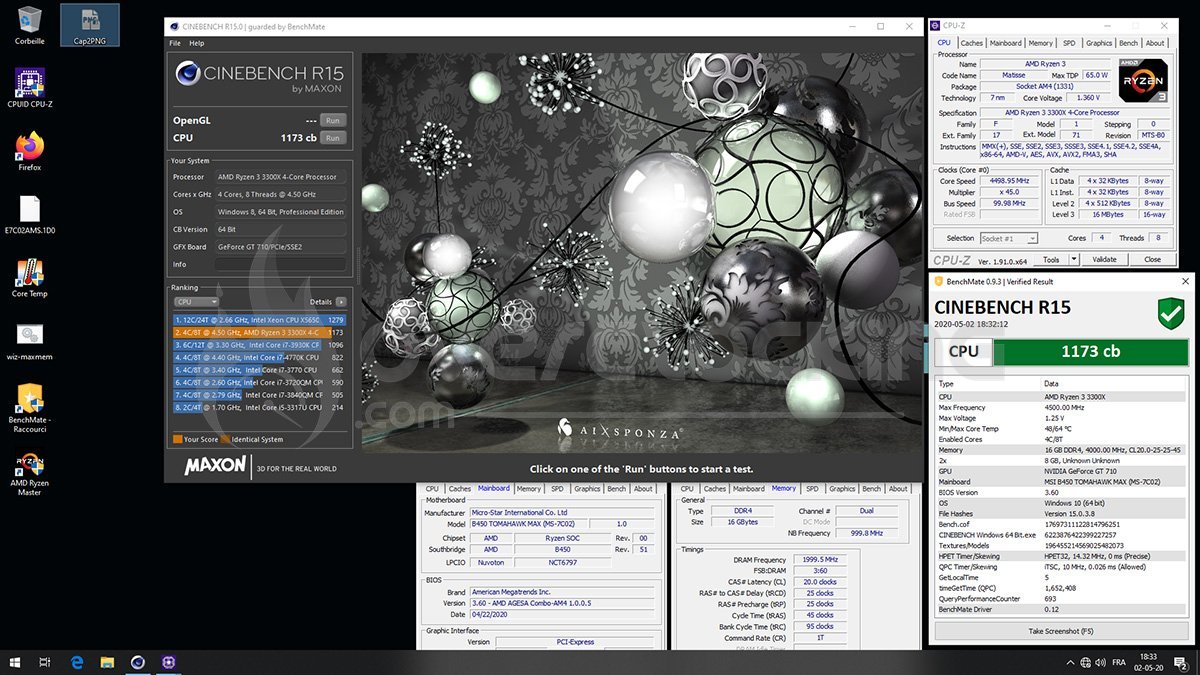
Task: Switch to Mainboard tab in top CPU-Z
Action: (x=1006, y=43)
